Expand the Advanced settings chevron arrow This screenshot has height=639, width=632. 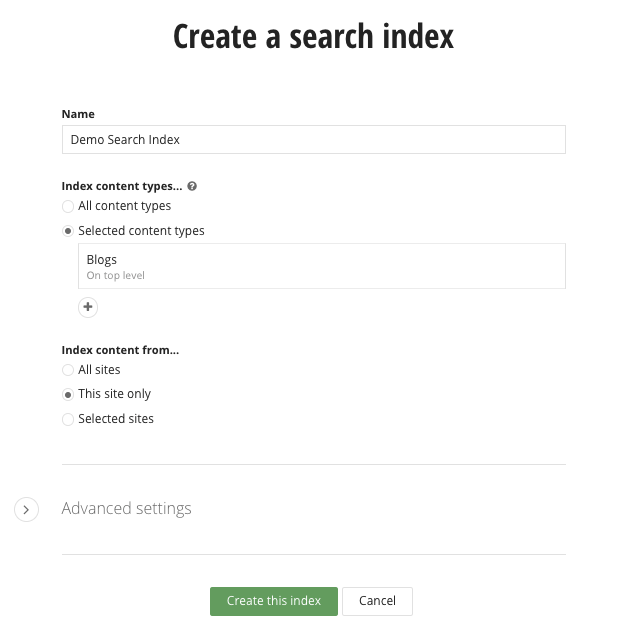27,510
